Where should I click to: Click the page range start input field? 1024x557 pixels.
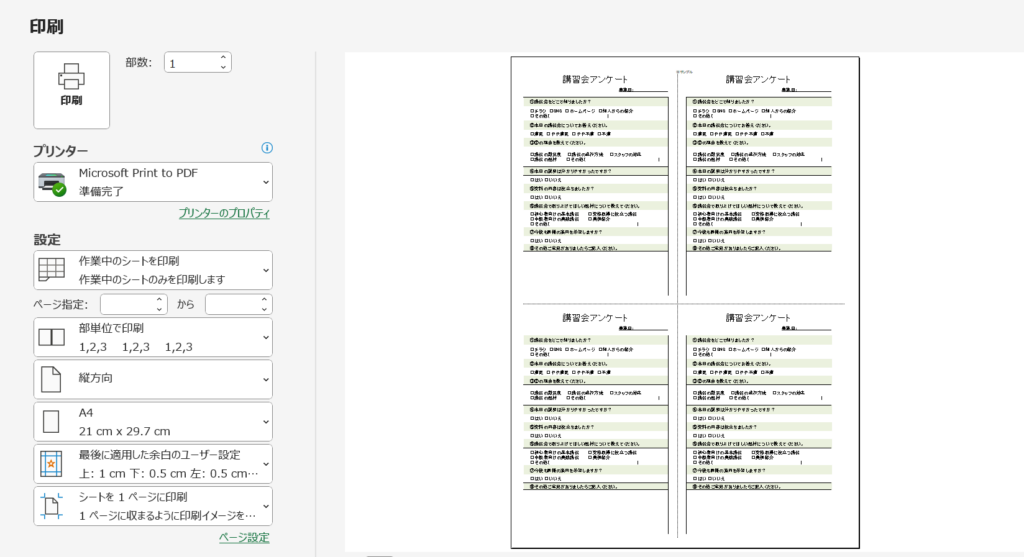[x=127, y=304]
